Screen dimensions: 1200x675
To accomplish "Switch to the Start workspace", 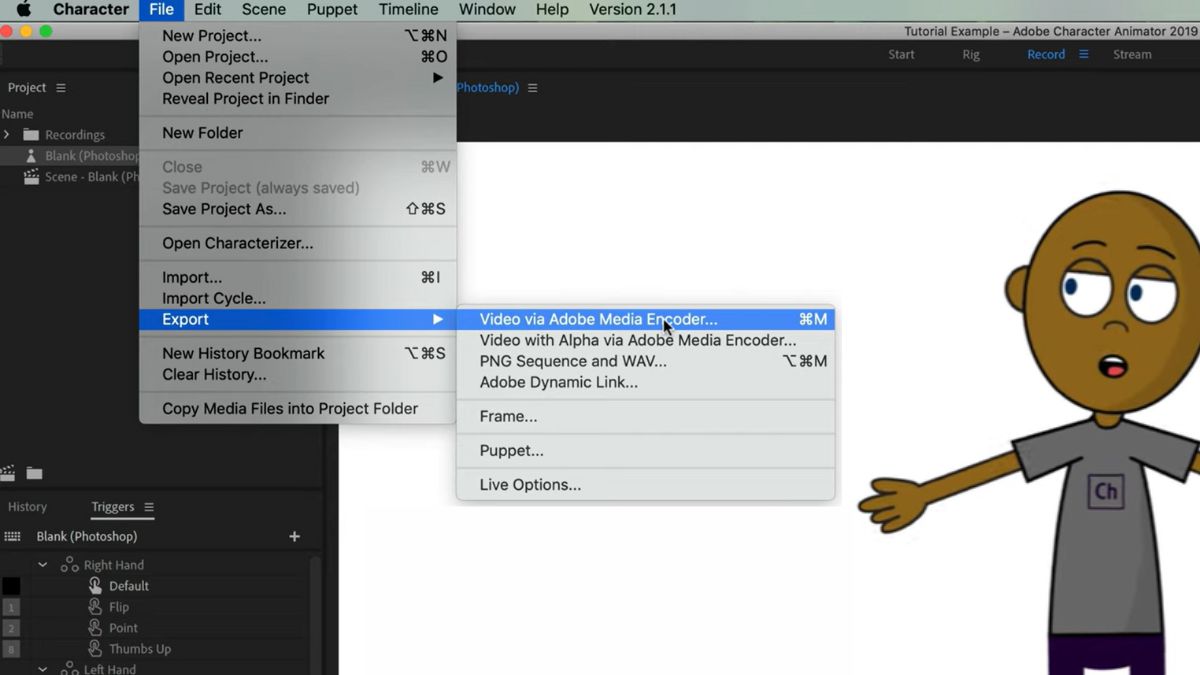I will [x=901, y=54].
